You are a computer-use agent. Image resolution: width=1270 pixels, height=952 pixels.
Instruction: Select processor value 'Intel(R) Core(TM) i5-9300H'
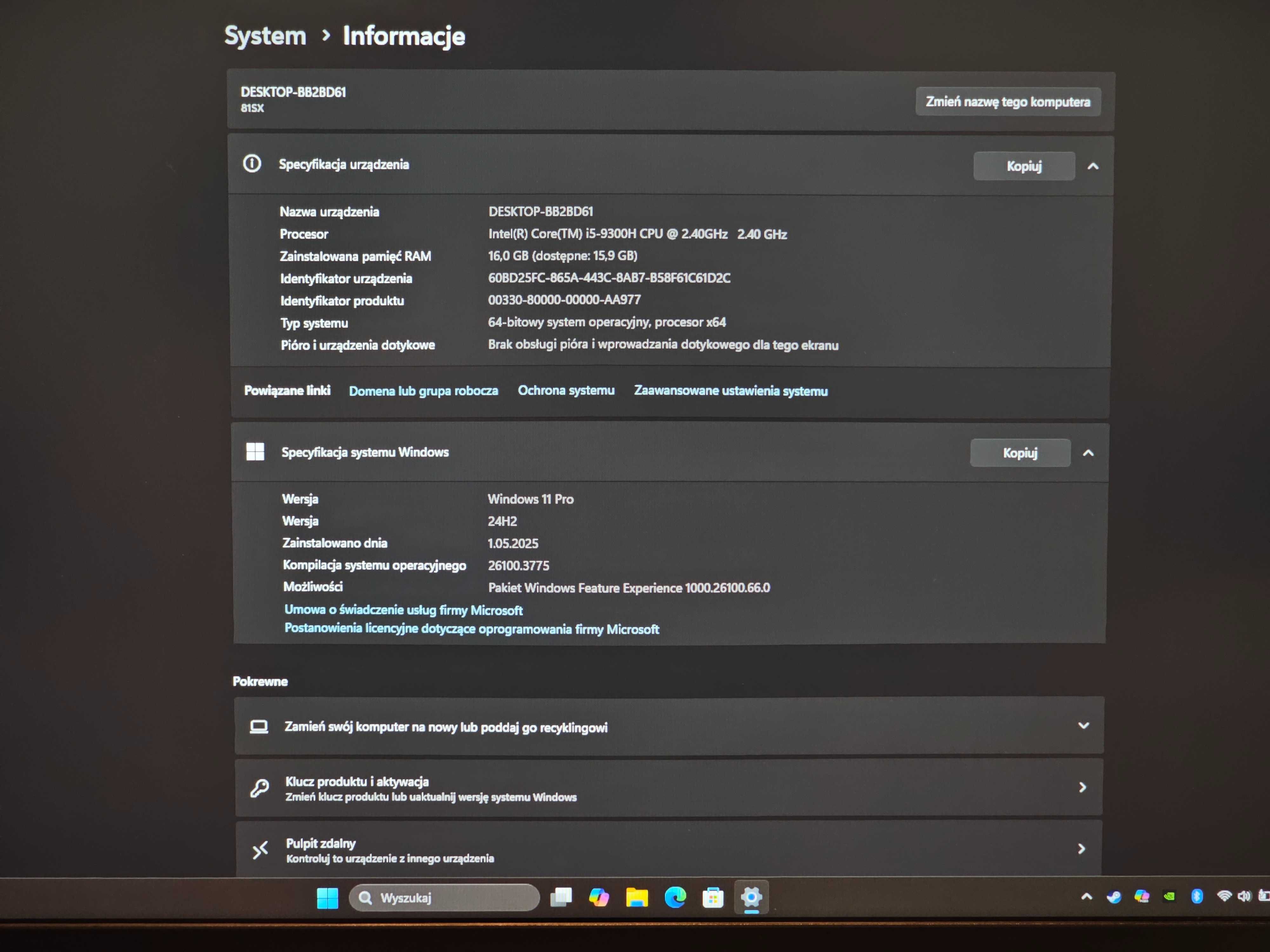637,234
